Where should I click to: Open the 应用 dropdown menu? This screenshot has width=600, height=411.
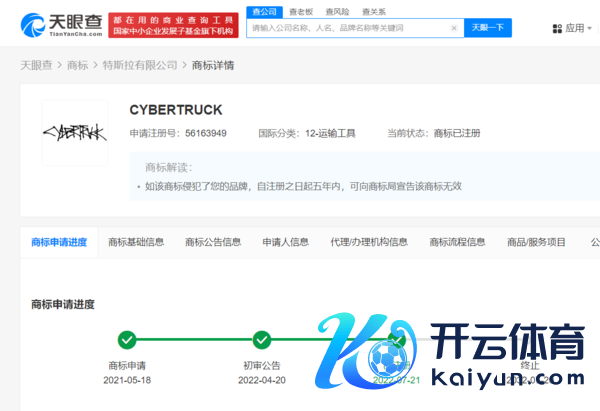point(575,28)
